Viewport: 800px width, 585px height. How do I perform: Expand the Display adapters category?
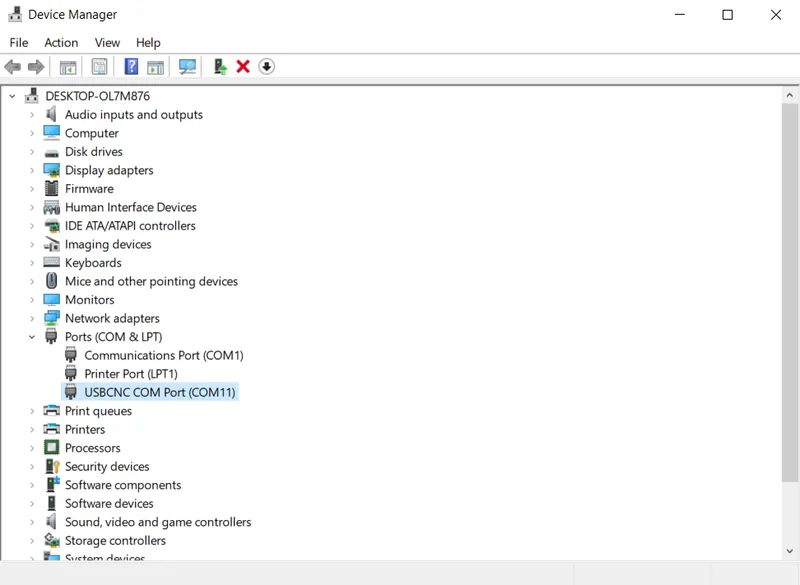[30, 170]
